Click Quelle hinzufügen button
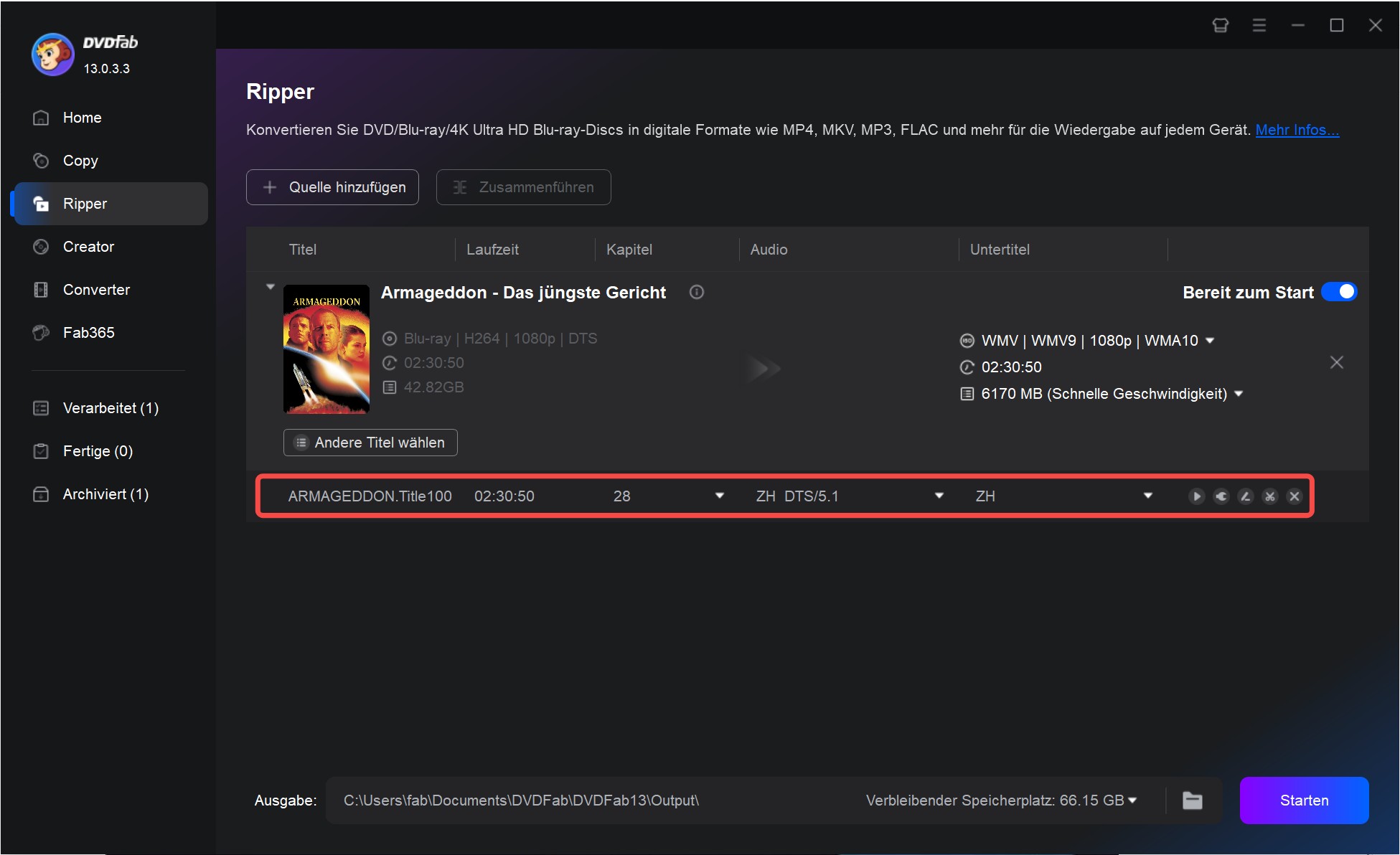The width and height of the screenshot is (1400, 855). (332, 187)
